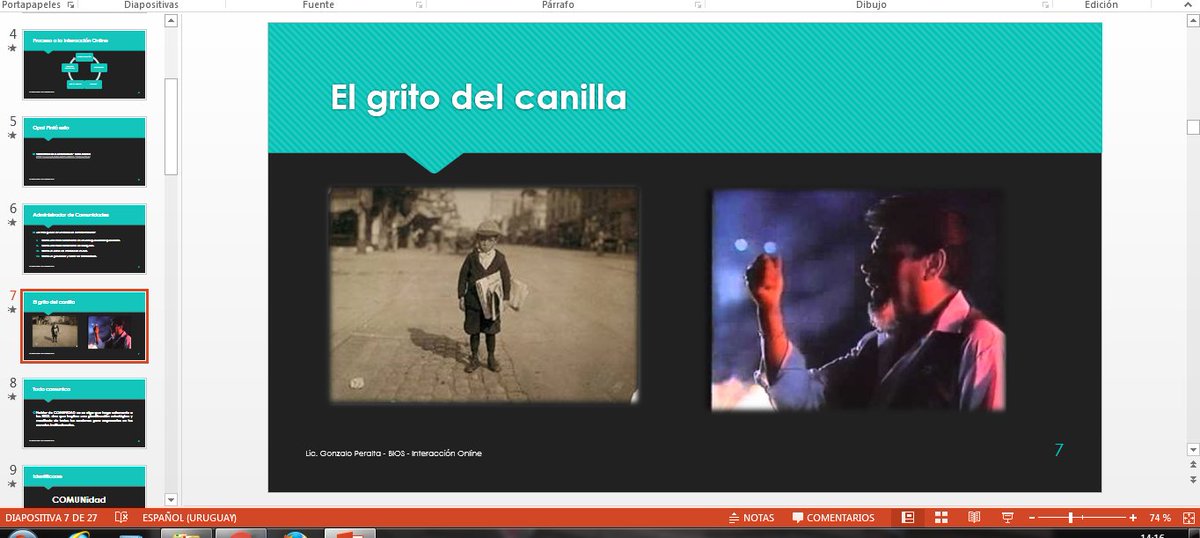Click footer text Lic. Gonzalo Peralta
Viewport: 1200px width, 538px height.
pyautogui.click(x=394, y=453)
